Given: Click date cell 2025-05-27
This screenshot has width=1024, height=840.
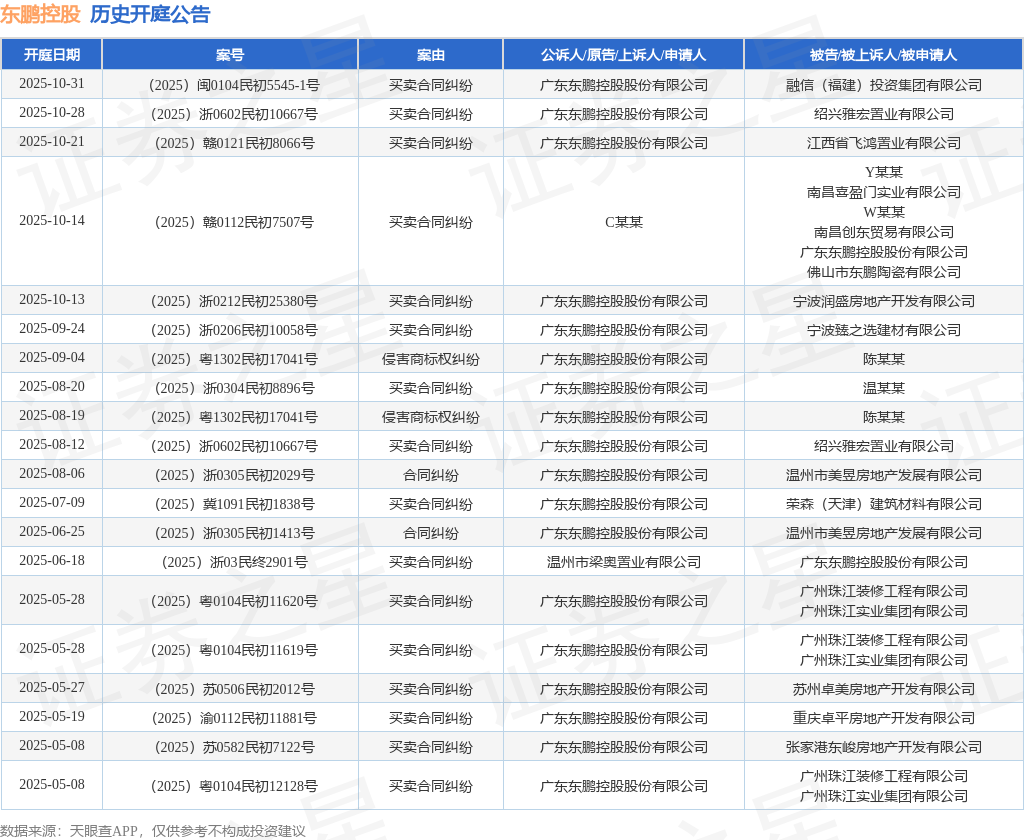Looking at the screenshot, I should tap(52, 687).
